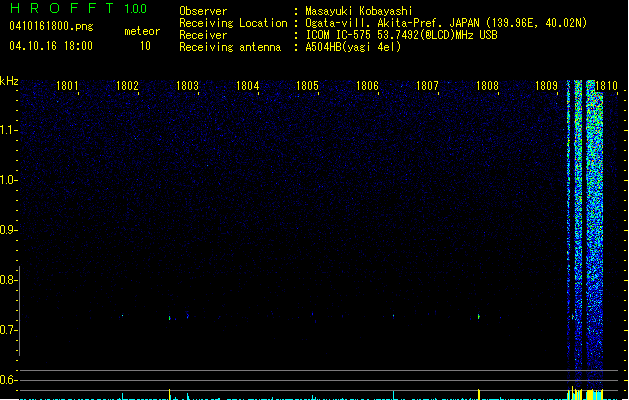Click the meteor echo after the 1808 tick
The image size is (629, 400).
479,317
